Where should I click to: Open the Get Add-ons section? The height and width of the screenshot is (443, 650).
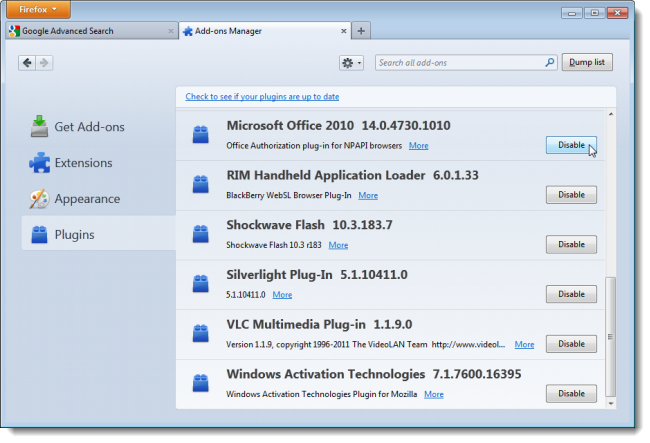(77, 126)
